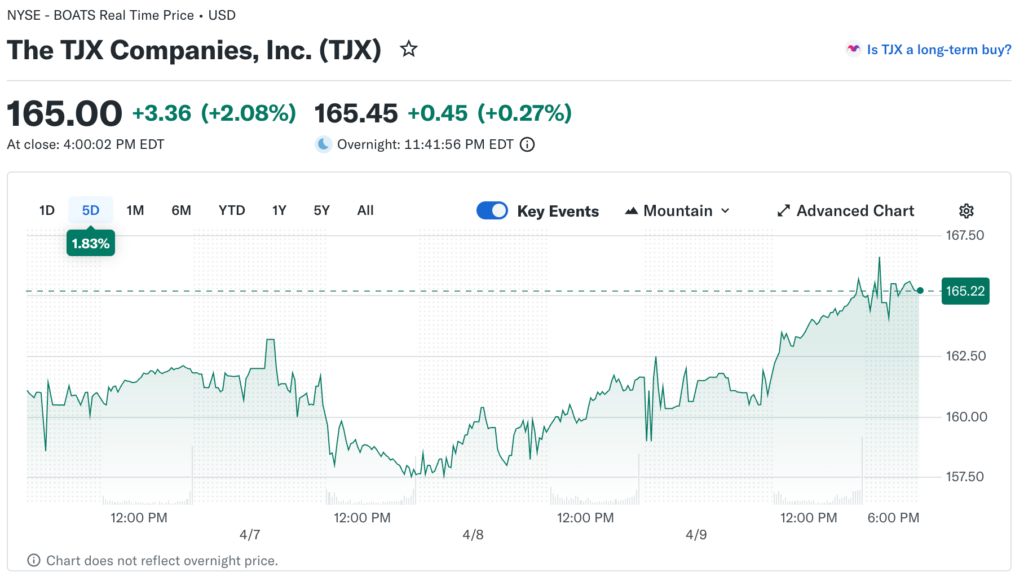Show the YTD chart range
Viewport: 1024px width, 581px height.
[x=231, y=210]
